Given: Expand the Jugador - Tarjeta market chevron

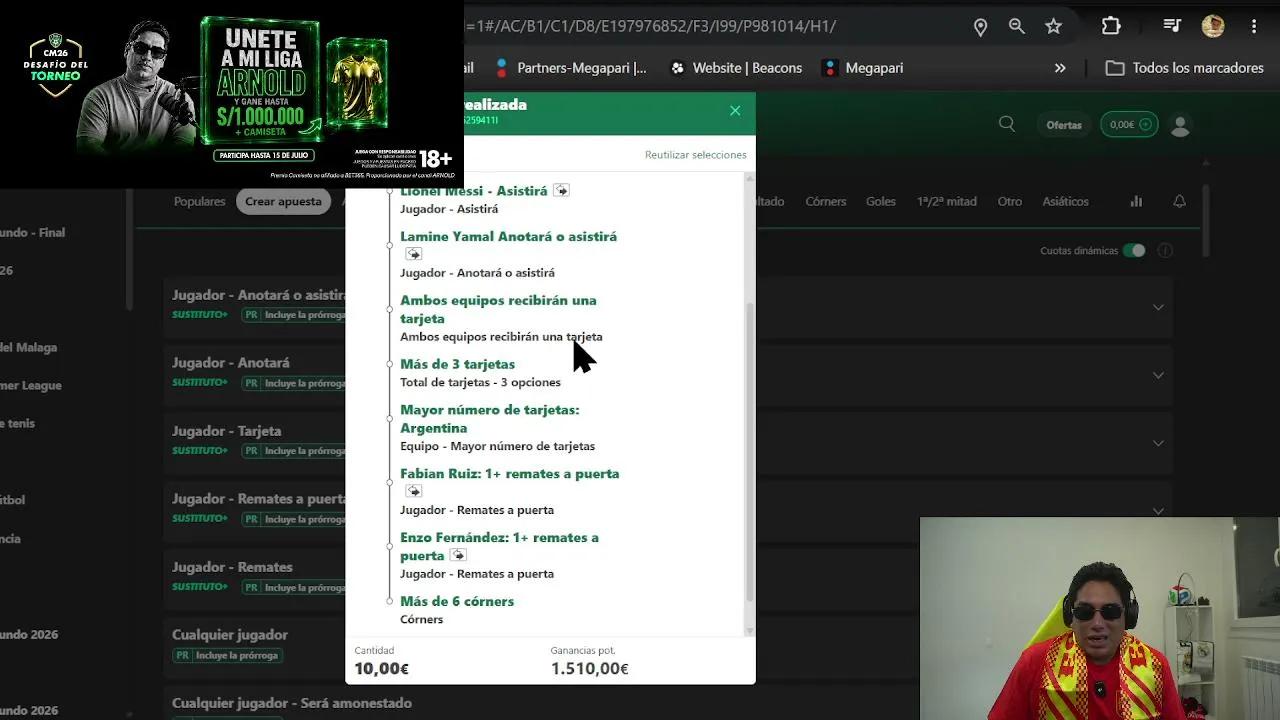Looking at the screenshot, I should 1158,442.
